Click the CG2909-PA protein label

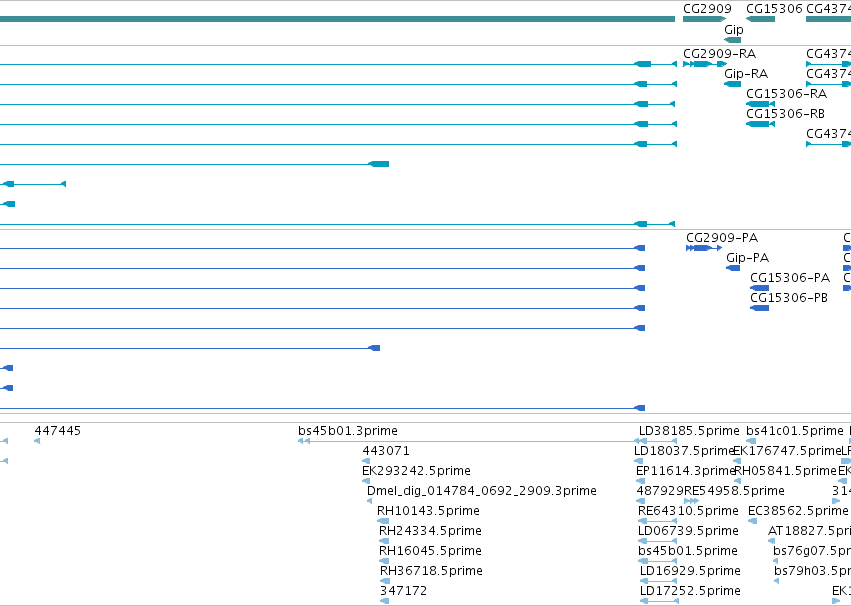(x=722, y=238)
